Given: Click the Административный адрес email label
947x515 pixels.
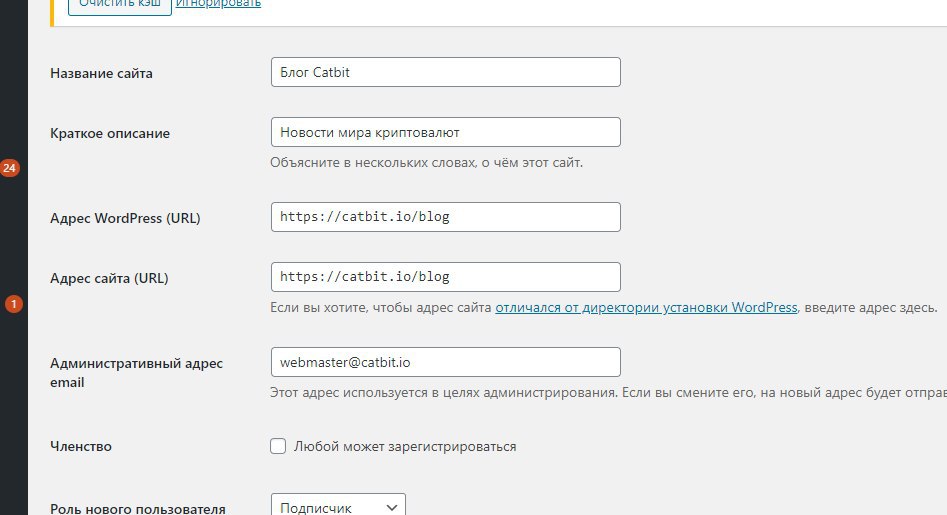Looking at the screenshot, I should (136, 372).
